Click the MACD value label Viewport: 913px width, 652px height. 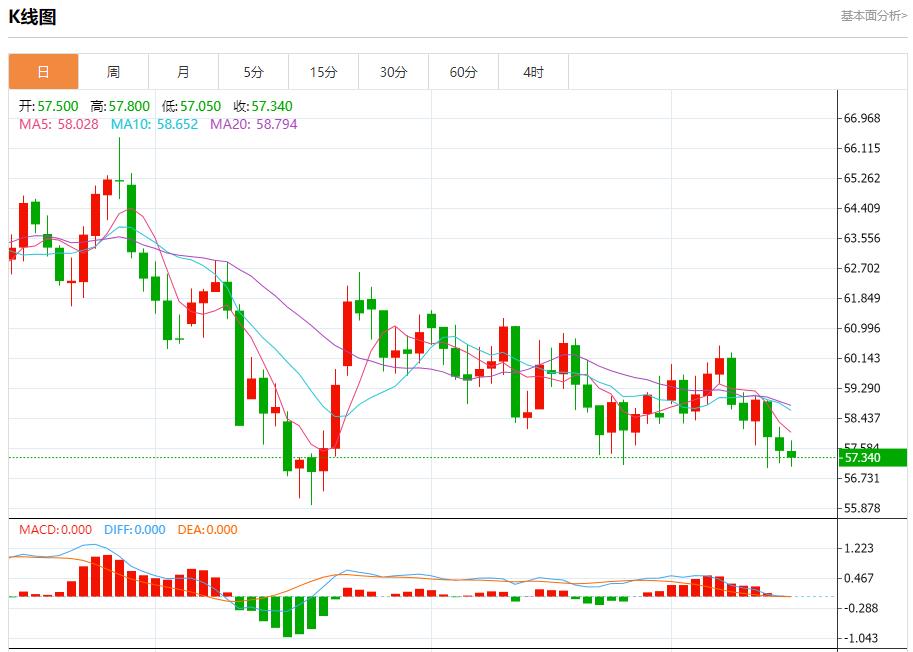(55, 530)
